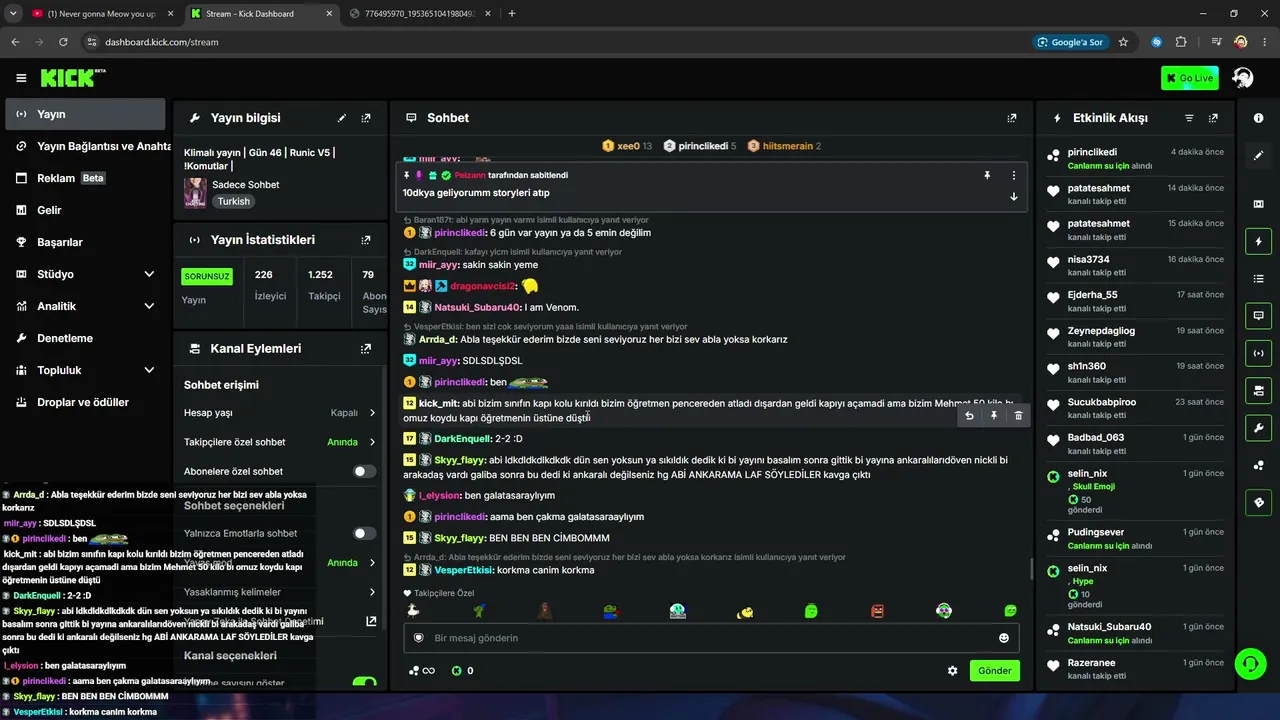Image resolution: width=1280 pixels, height=720 pixels.
Task: Open Denetleme in sidebar
Action: click(x=85, y=338)
